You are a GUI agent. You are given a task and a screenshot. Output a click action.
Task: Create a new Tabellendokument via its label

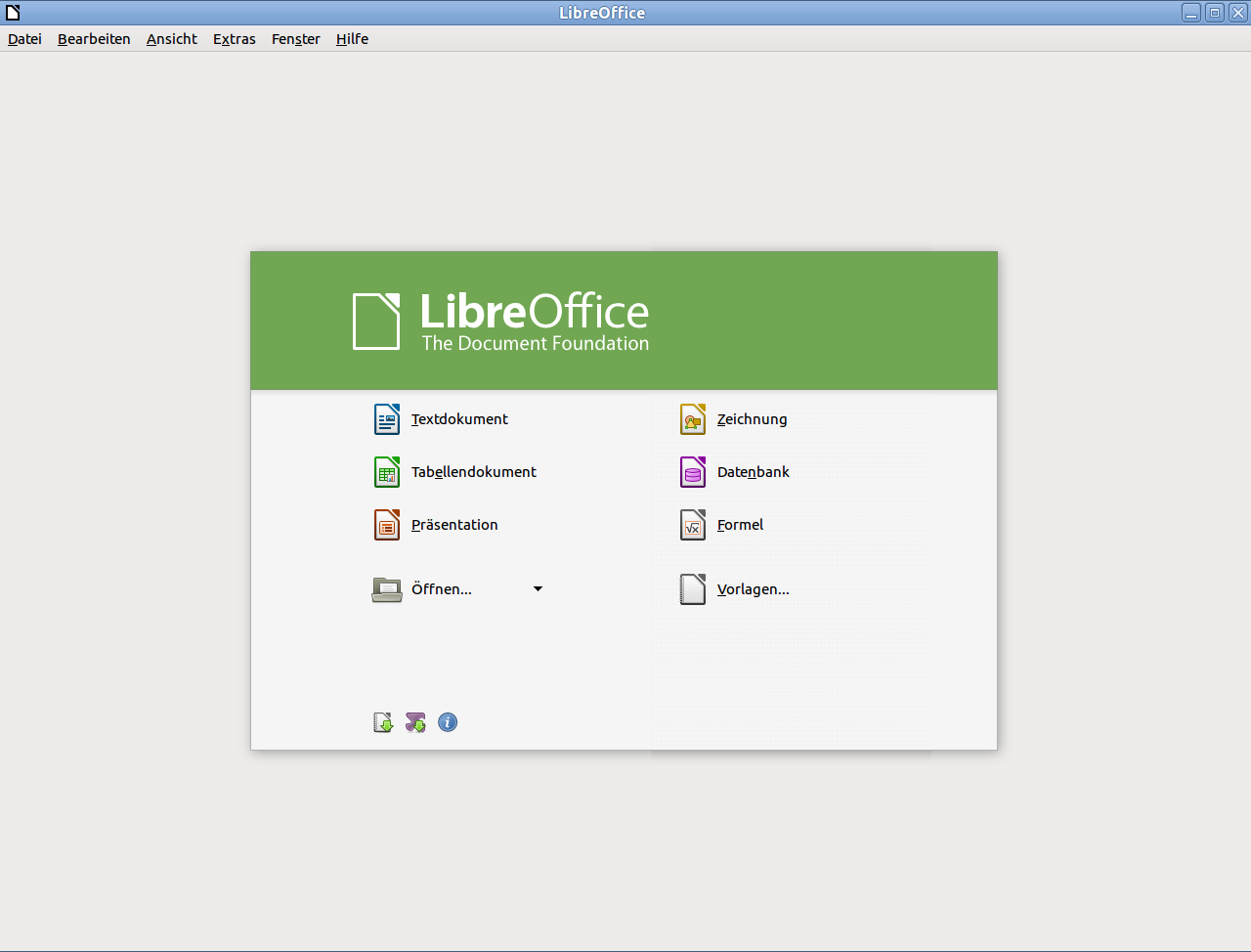pyautogui.click(x=474, y=472)
